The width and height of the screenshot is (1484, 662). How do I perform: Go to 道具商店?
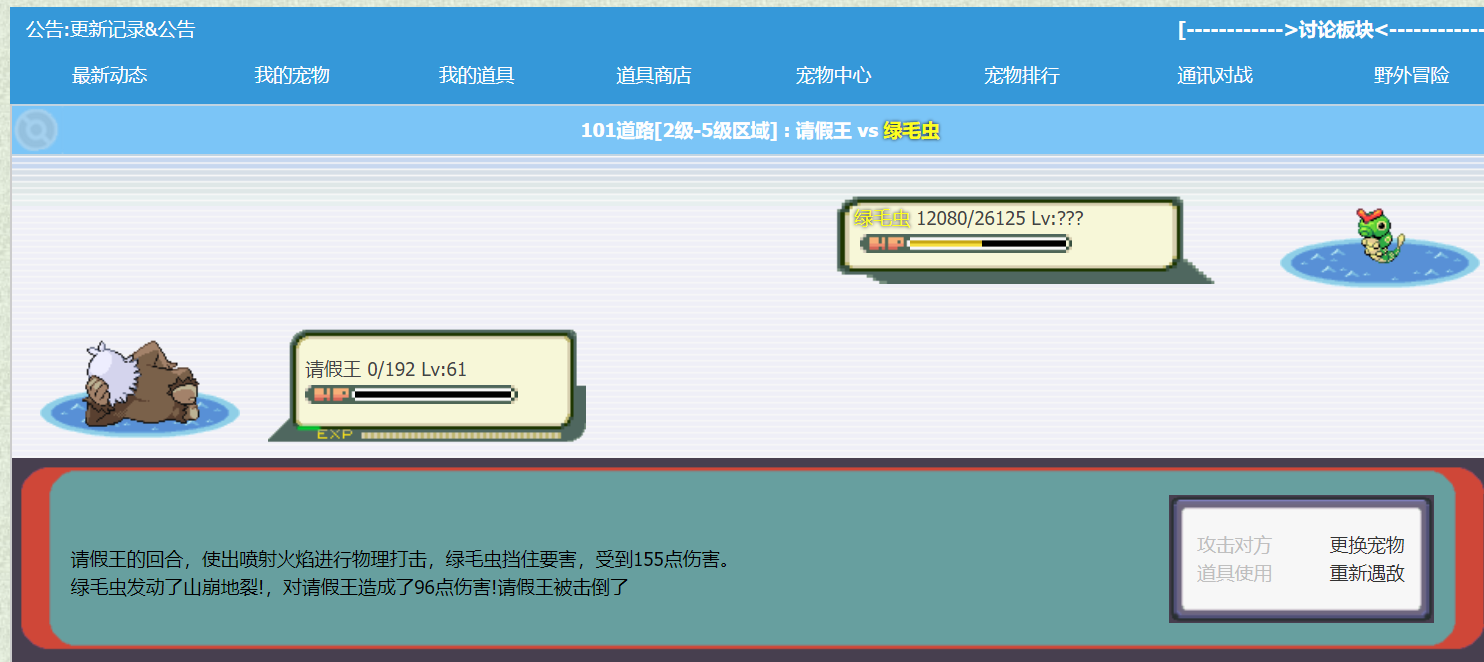pyautogui.click(x=654, y=75)
